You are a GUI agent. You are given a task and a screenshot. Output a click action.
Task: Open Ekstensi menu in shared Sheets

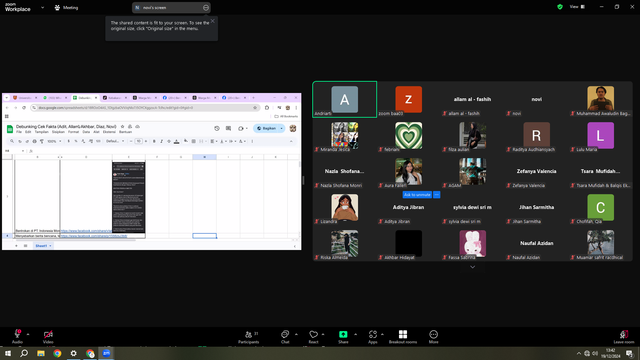pos(109,132)
